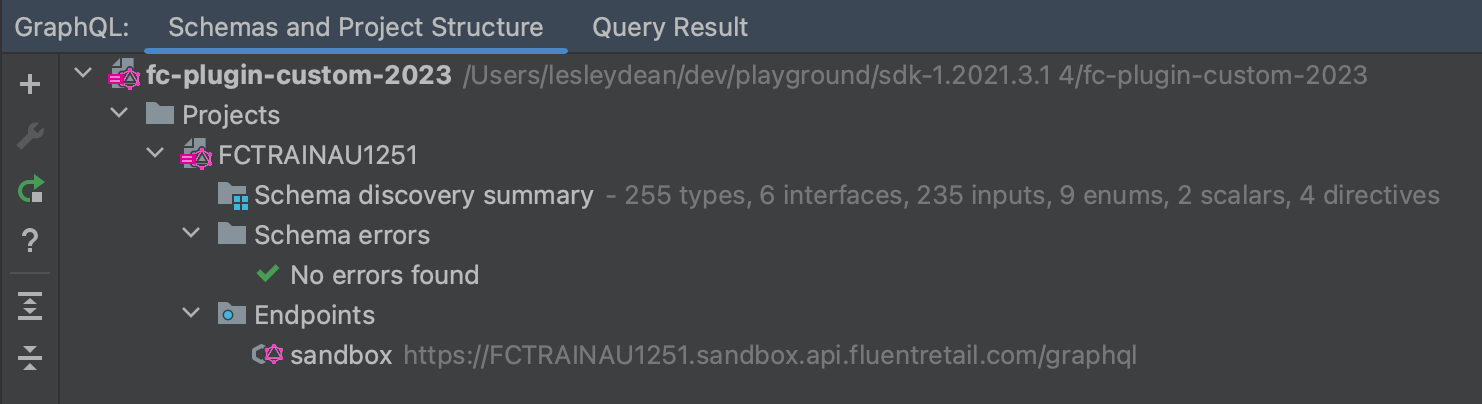Collapse the Projects folder node

(121, 115)
